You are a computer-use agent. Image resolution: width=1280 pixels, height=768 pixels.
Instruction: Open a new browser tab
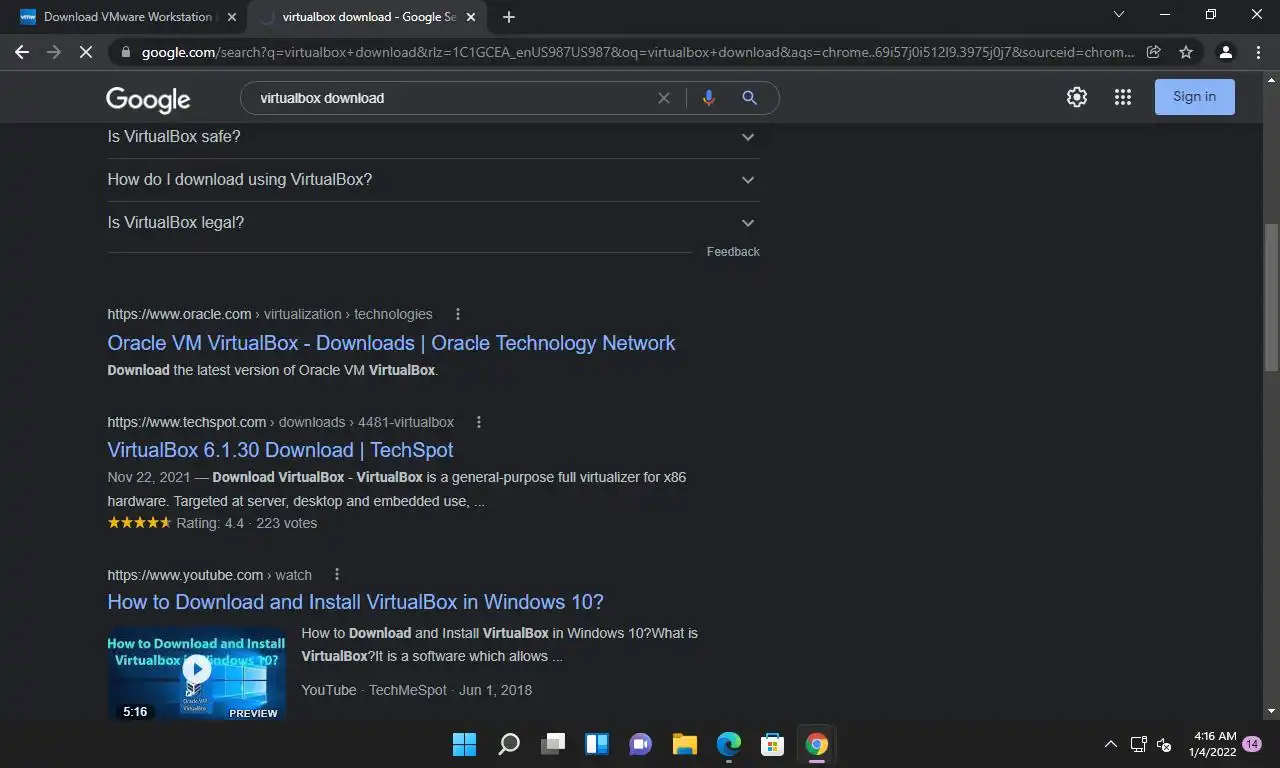click(509, 17)
